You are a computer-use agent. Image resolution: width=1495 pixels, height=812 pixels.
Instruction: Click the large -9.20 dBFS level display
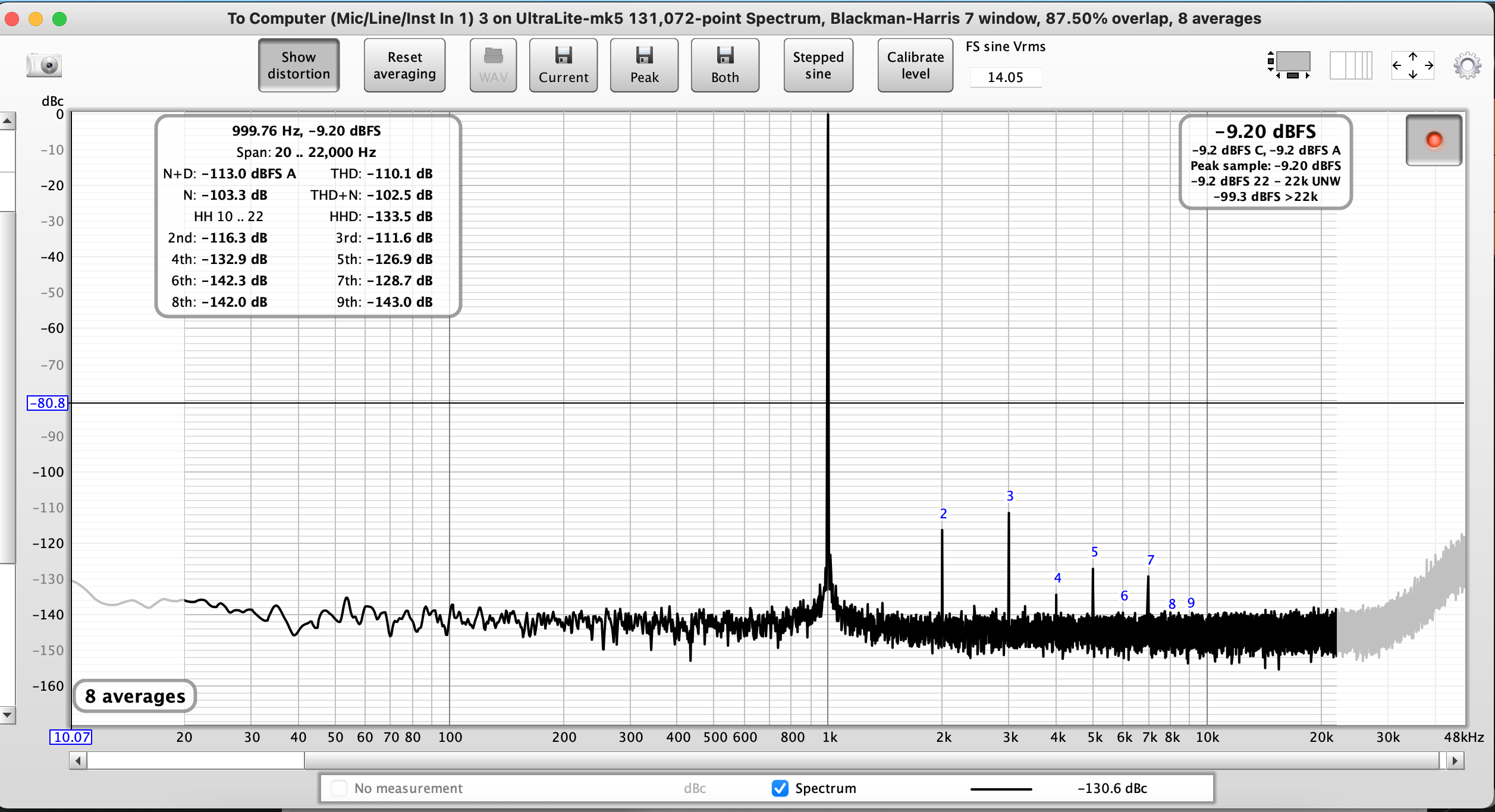(x=1265, y=131)
